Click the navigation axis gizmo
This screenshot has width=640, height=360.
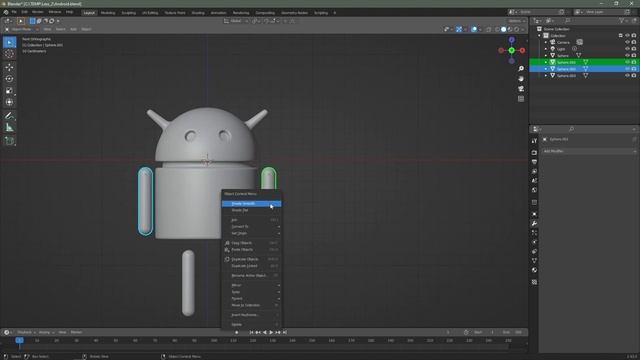click(511, 50)
